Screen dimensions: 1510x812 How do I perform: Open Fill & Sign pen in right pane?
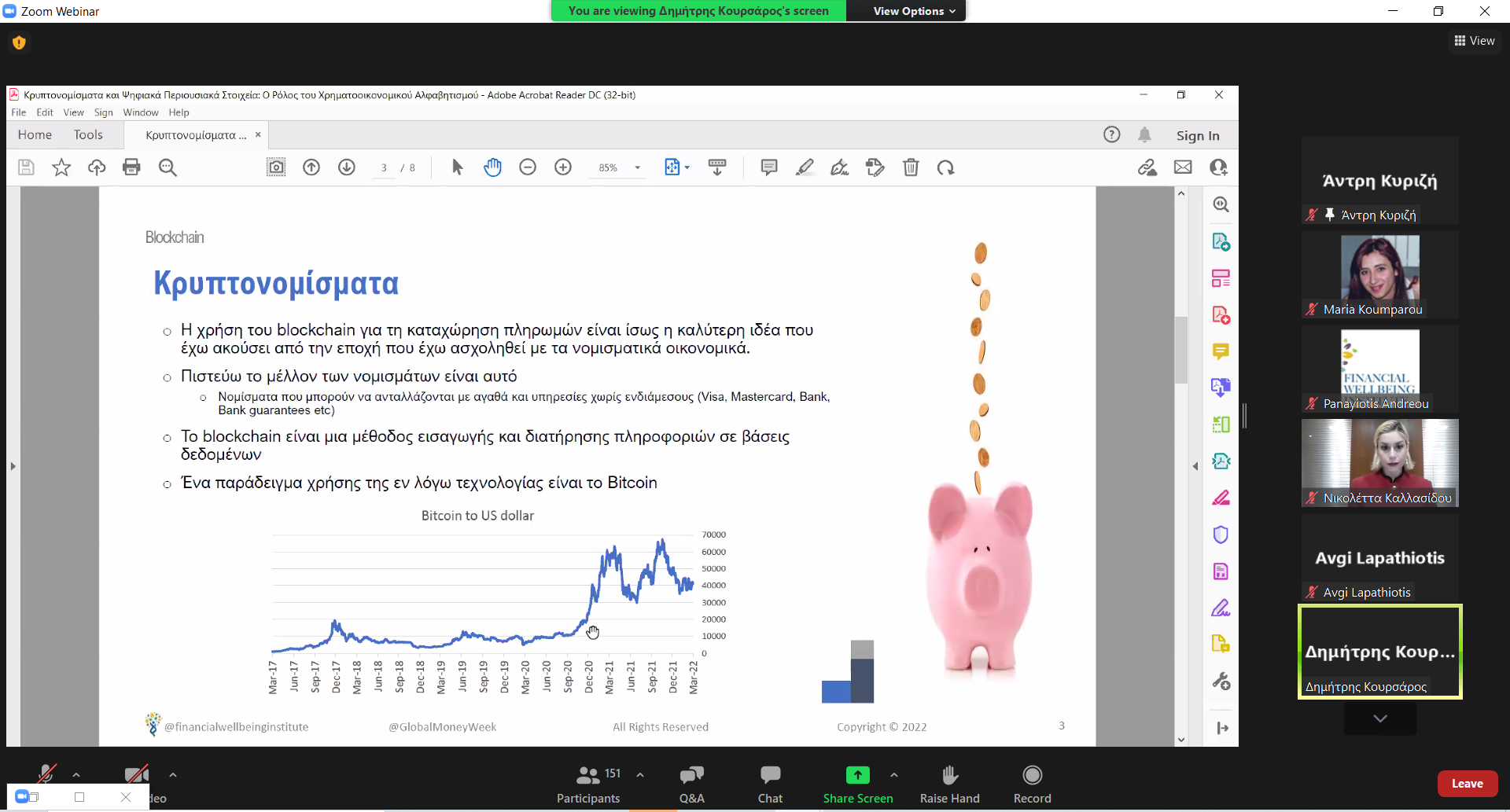click(x=1221, y=608)
